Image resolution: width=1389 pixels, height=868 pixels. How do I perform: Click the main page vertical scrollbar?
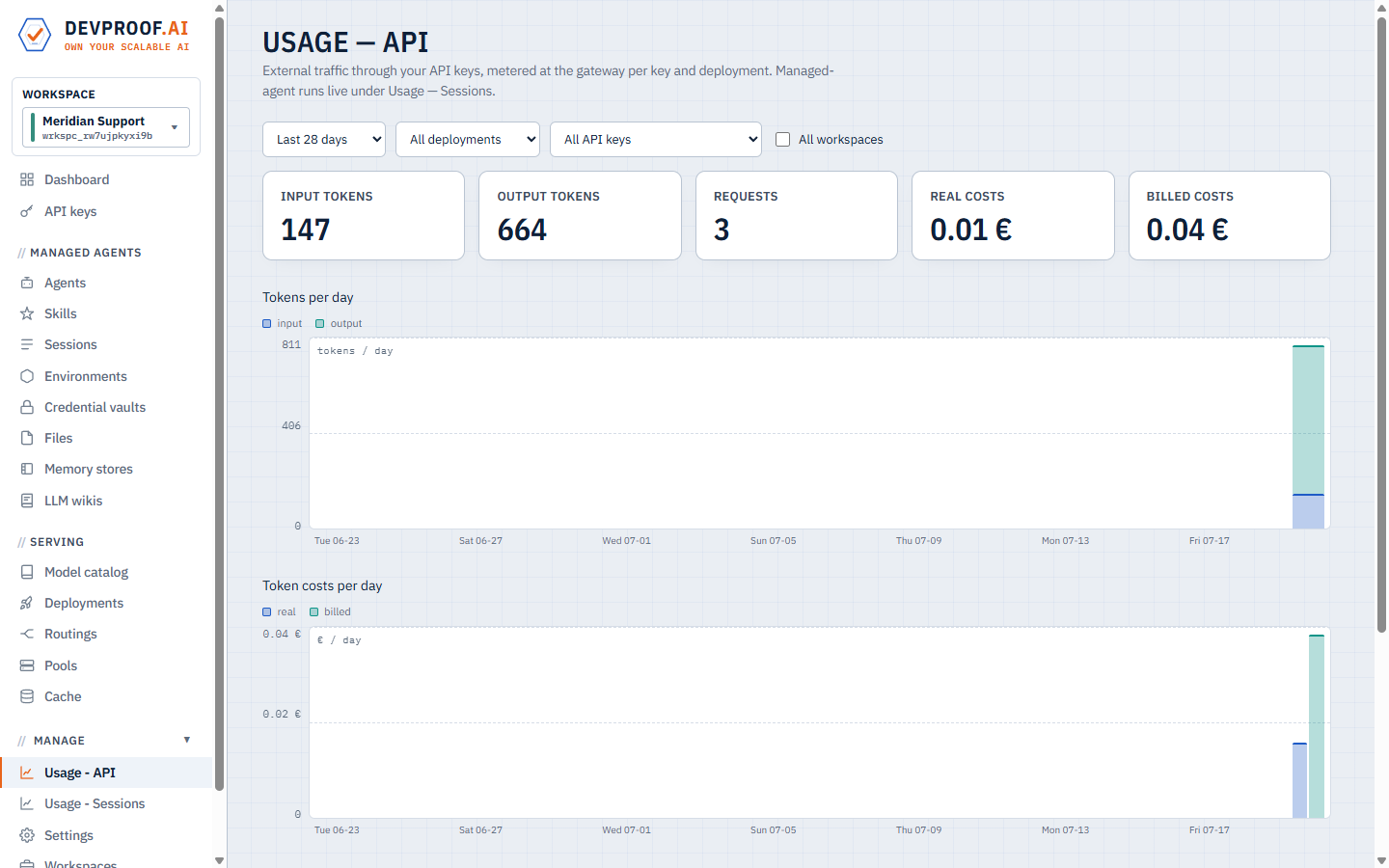coord(1381,324)
